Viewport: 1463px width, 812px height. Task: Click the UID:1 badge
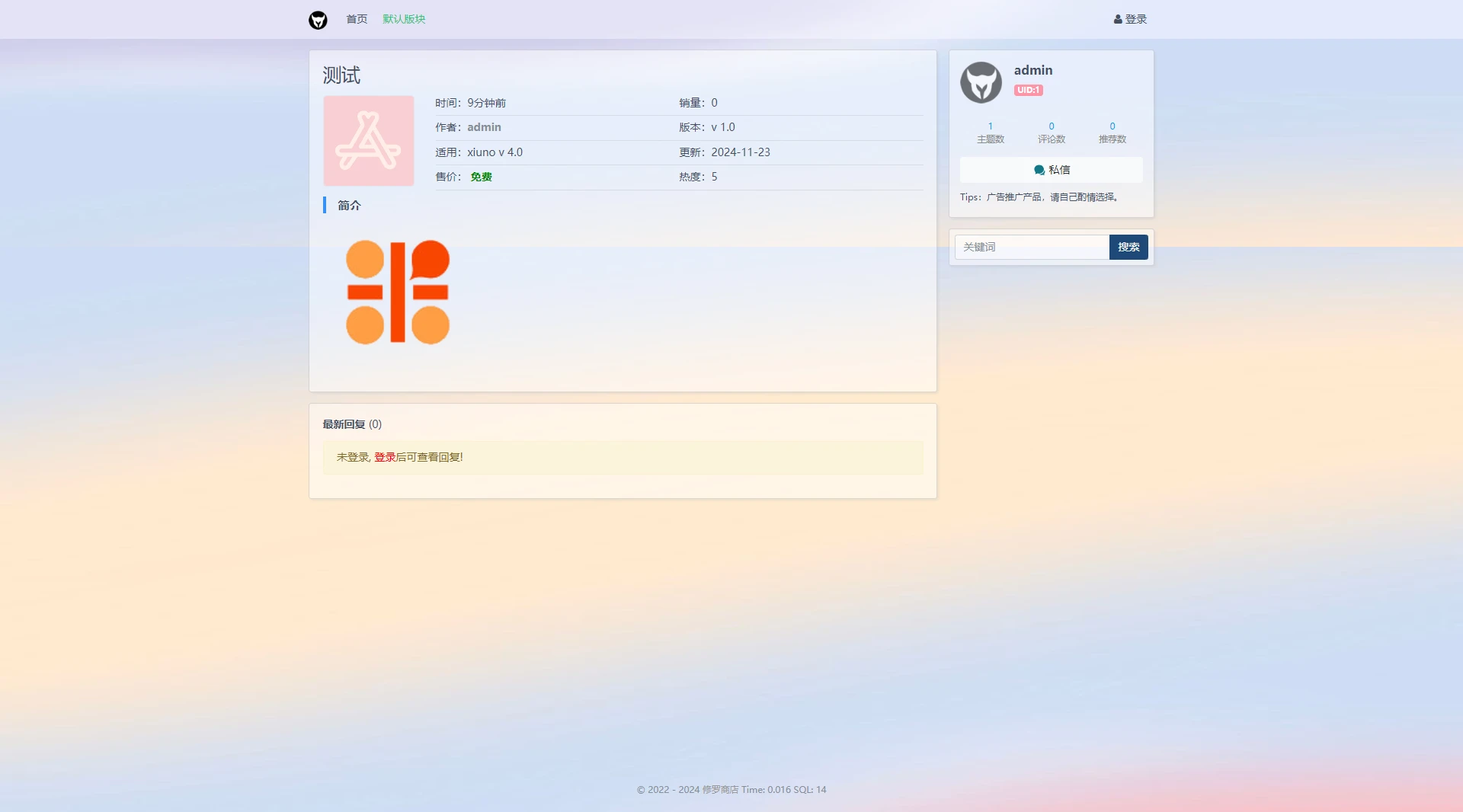tap(1028, 90)
